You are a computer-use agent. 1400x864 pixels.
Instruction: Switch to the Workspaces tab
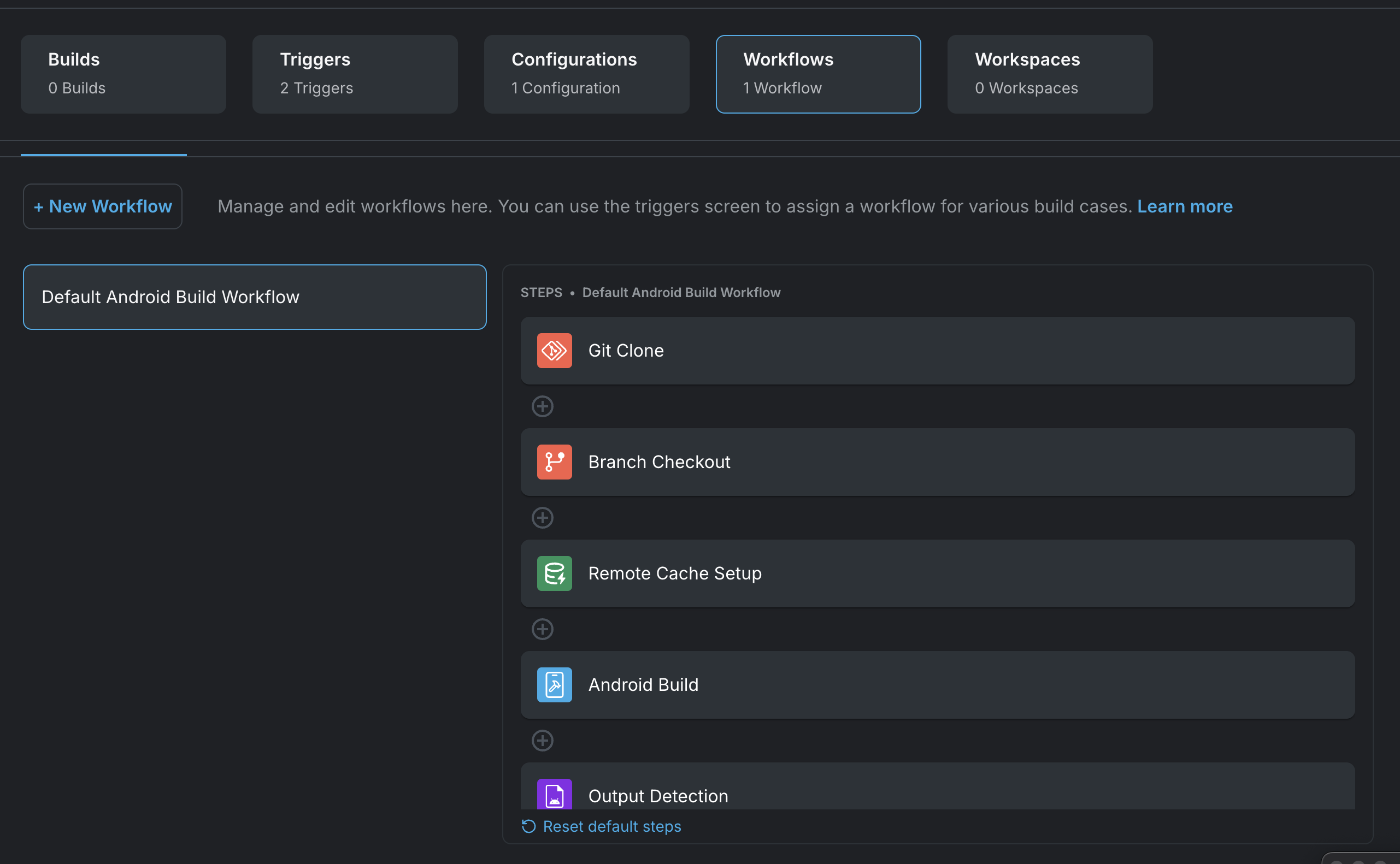[1049, 74]
